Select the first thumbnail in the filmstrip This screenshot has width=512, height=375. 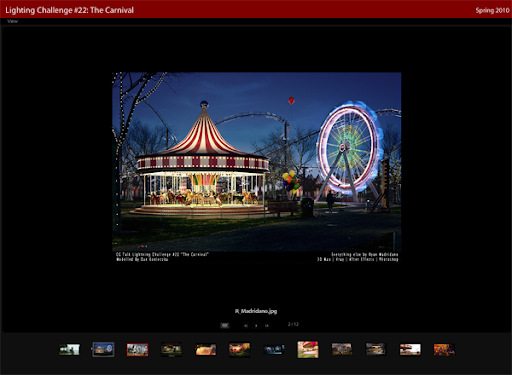[69, 350]
